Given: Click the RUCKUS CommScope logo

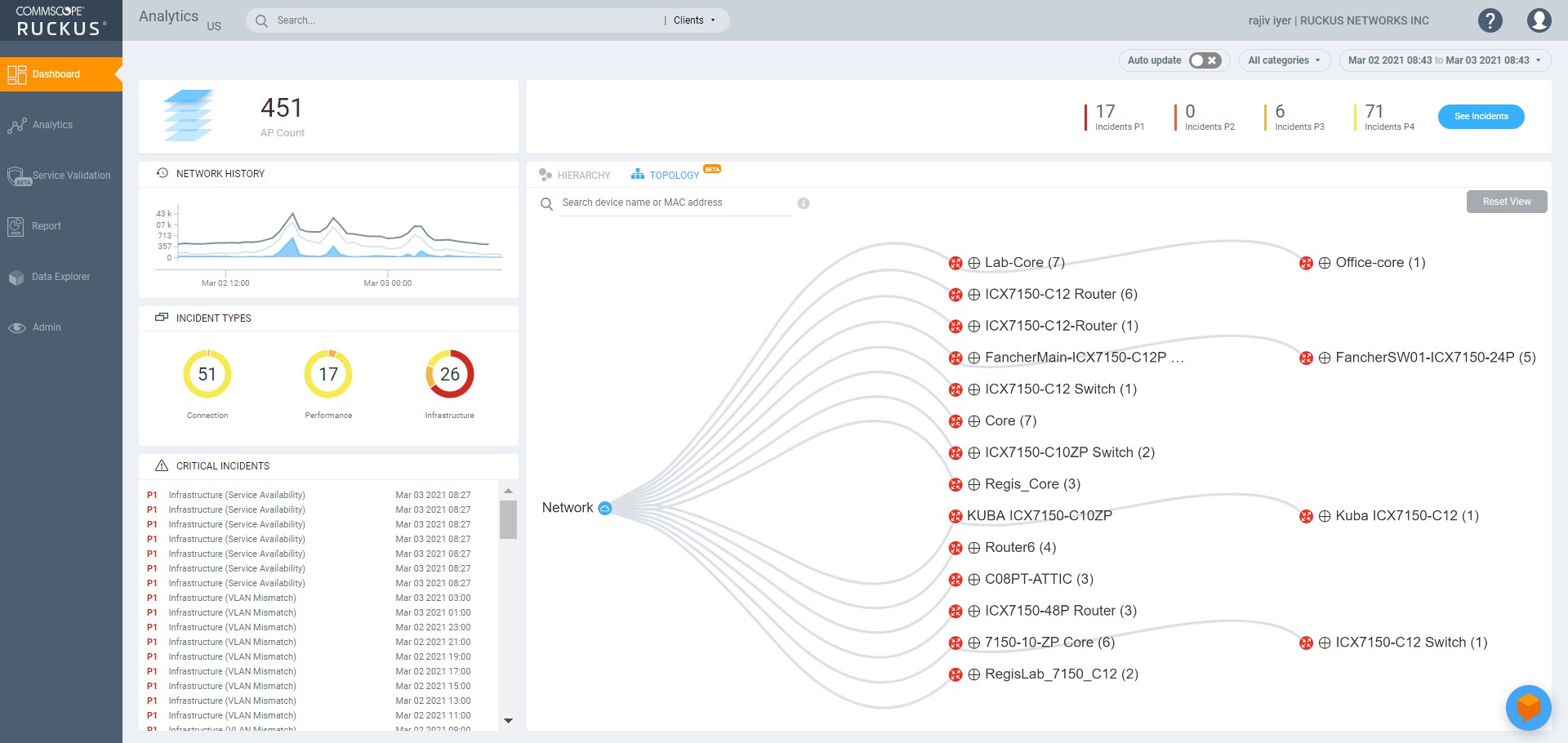Looking at the screenshot, I should [x=61, y=20].
